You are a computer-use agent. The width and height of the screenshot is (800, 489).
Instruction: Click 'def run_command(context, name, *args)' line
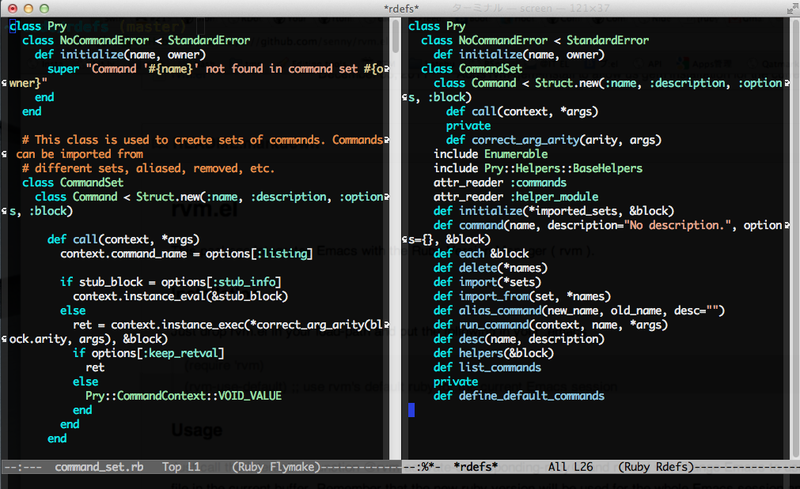[x=551, y=325]
